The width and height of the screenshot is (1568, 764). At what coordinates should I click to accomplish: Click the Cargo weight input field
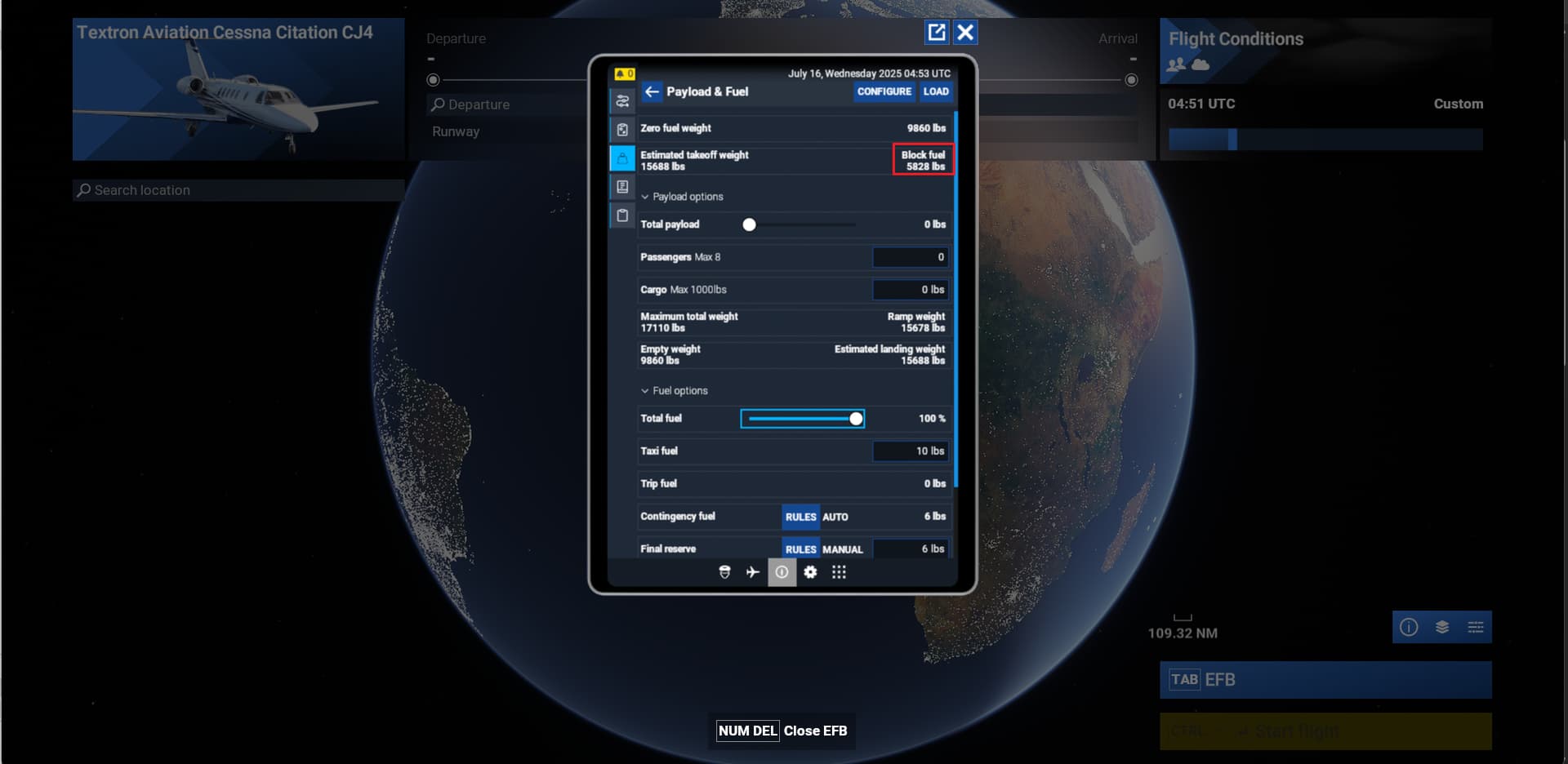pyautogui.click(x=911, y=290)
